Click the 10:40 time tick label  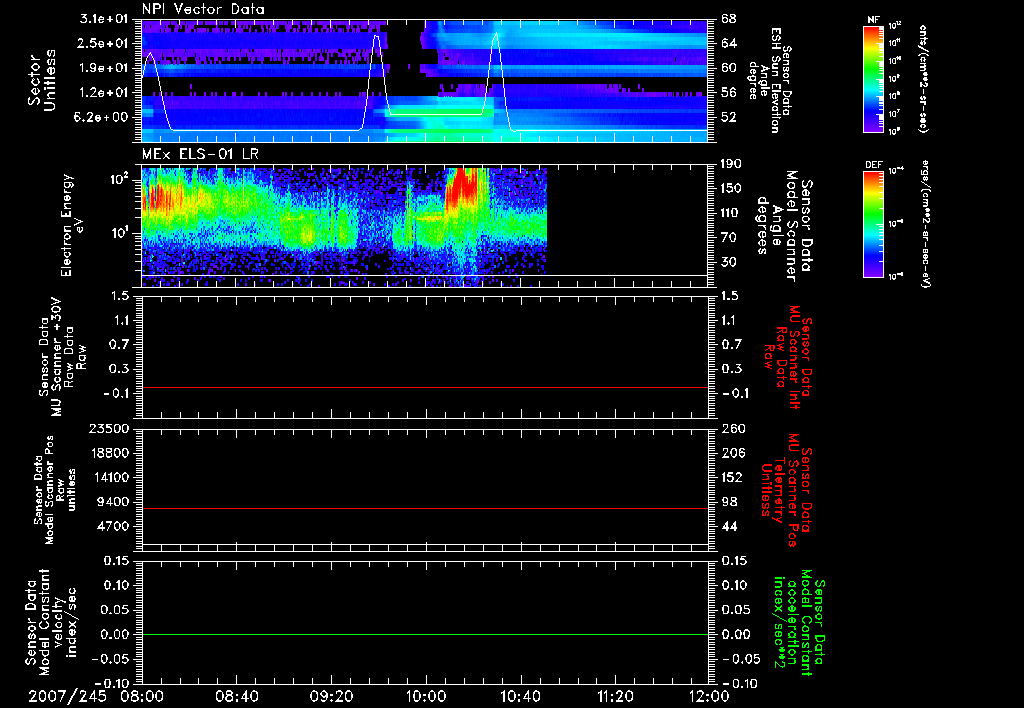pyautogui.click(x=520, y=696)
